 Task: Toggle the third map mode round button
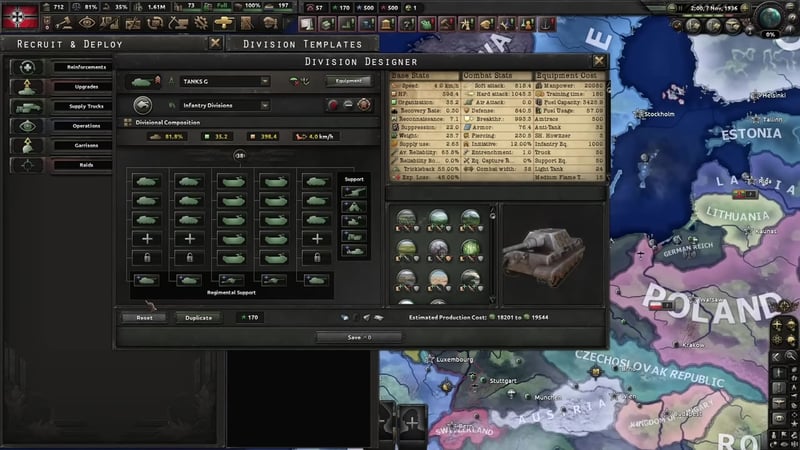734,25
